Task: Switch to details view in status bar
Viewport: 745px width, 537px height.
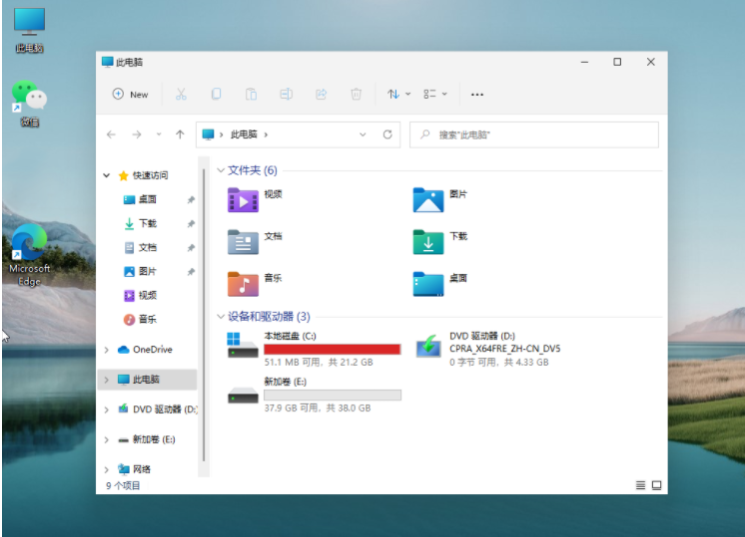Action: (x=640, y=485)
